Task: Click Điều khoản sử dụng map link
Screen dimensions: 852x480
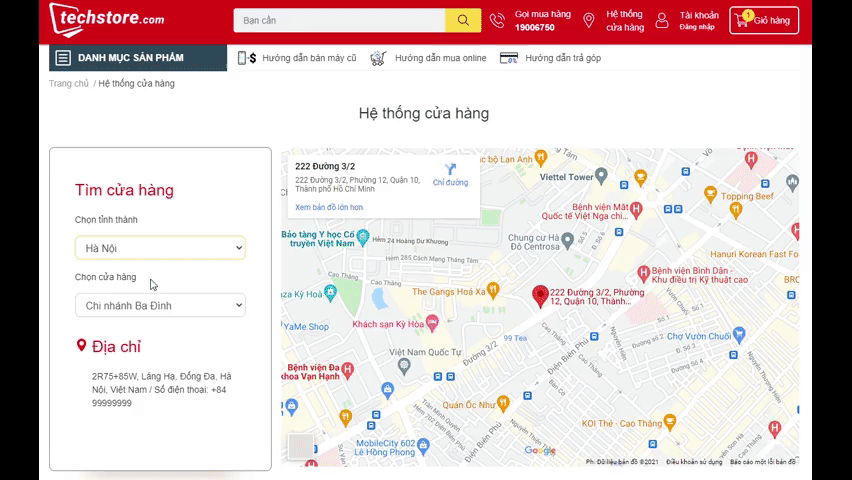Action: (694, 462)
